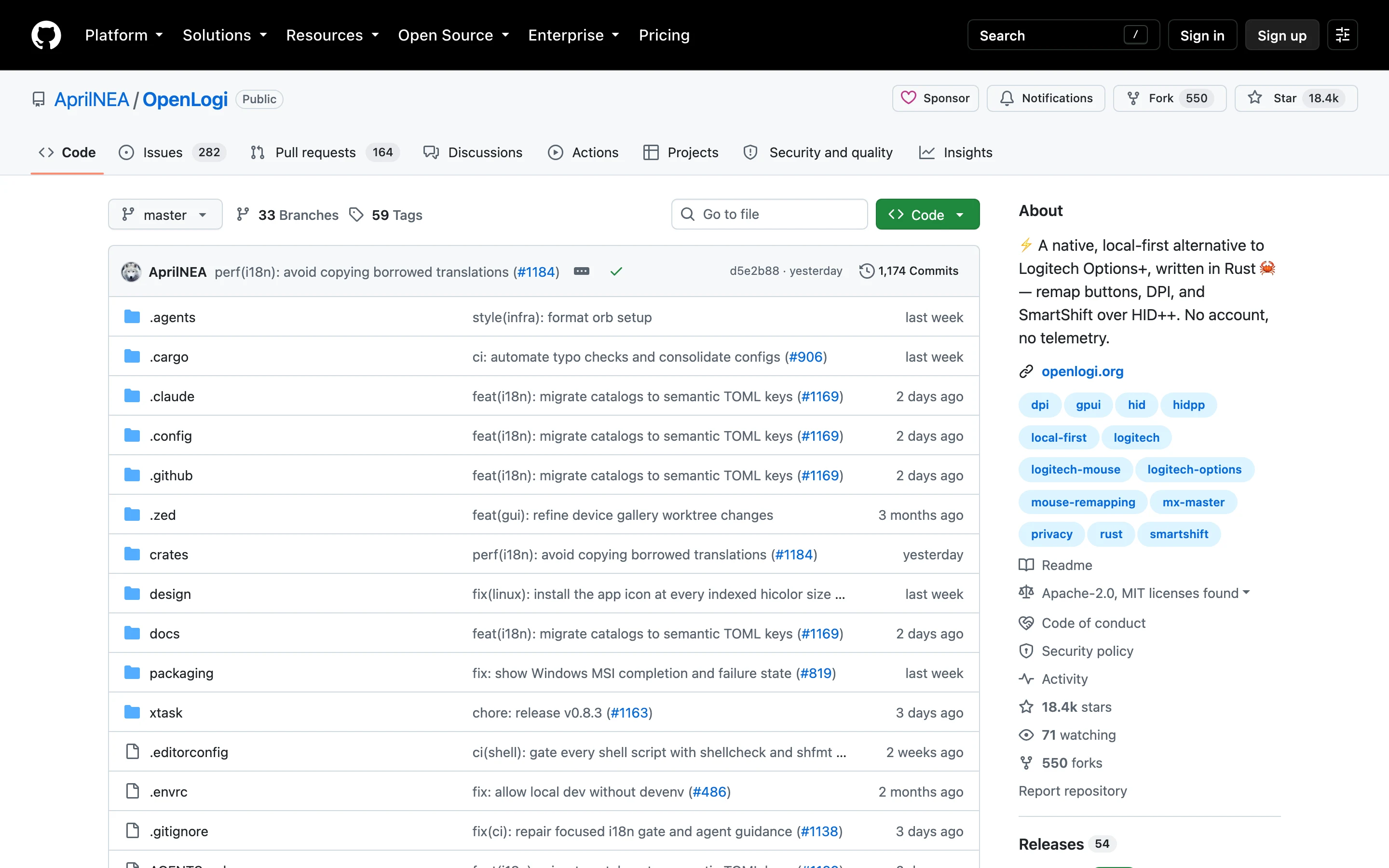Select the logitech-mouse topic tag
Image resolution: width=1389 pixels, height=868 pixels.
1075,470
